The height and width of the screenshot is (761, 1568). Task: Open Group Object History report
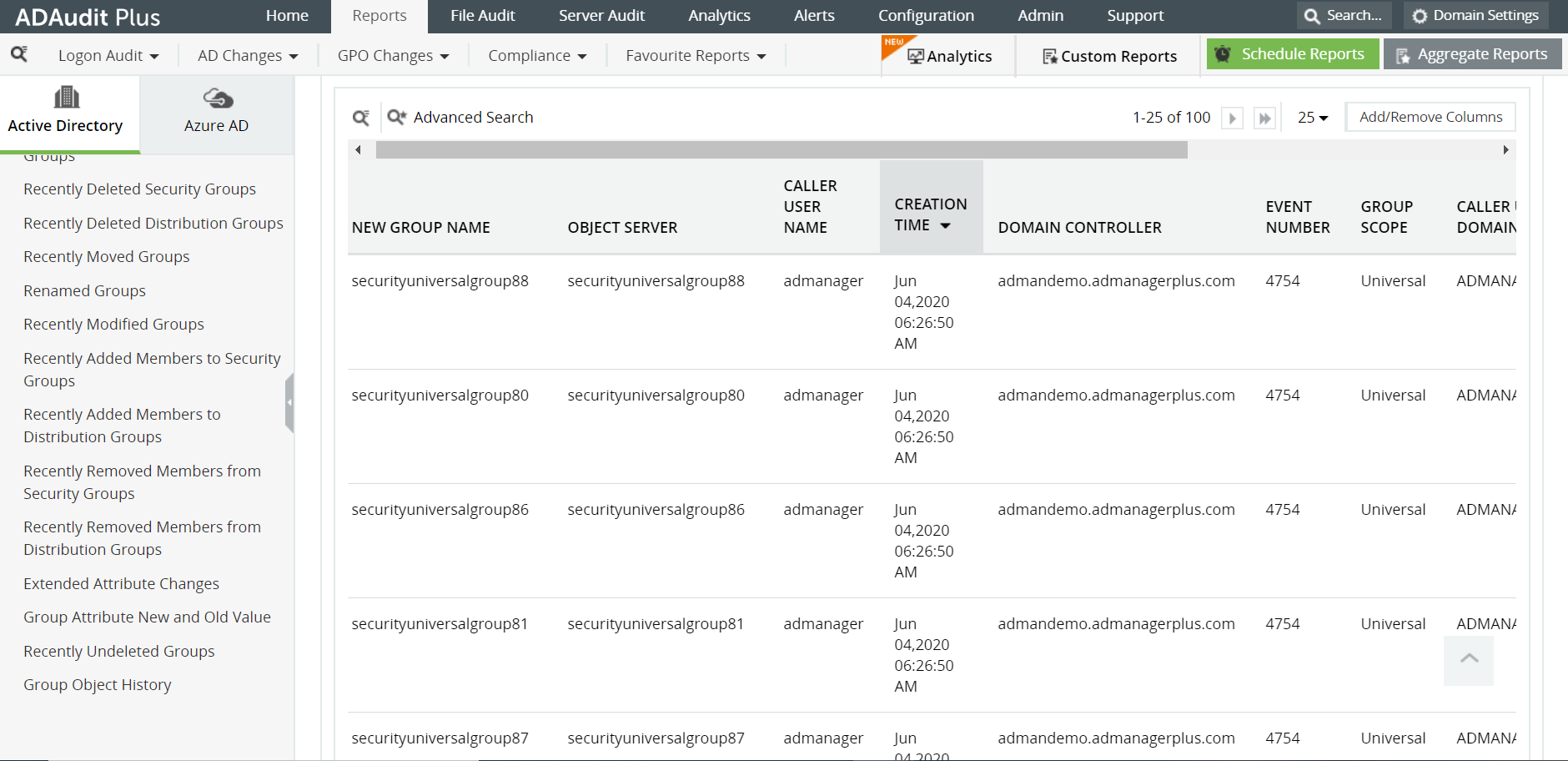pyautogui.click(x=97, y=685)
